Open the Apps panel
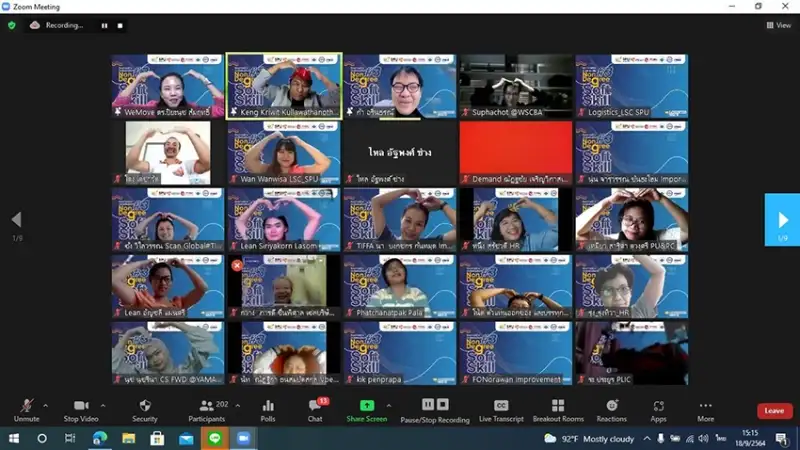This screenshot has height=450, width=800. point(658,410)
